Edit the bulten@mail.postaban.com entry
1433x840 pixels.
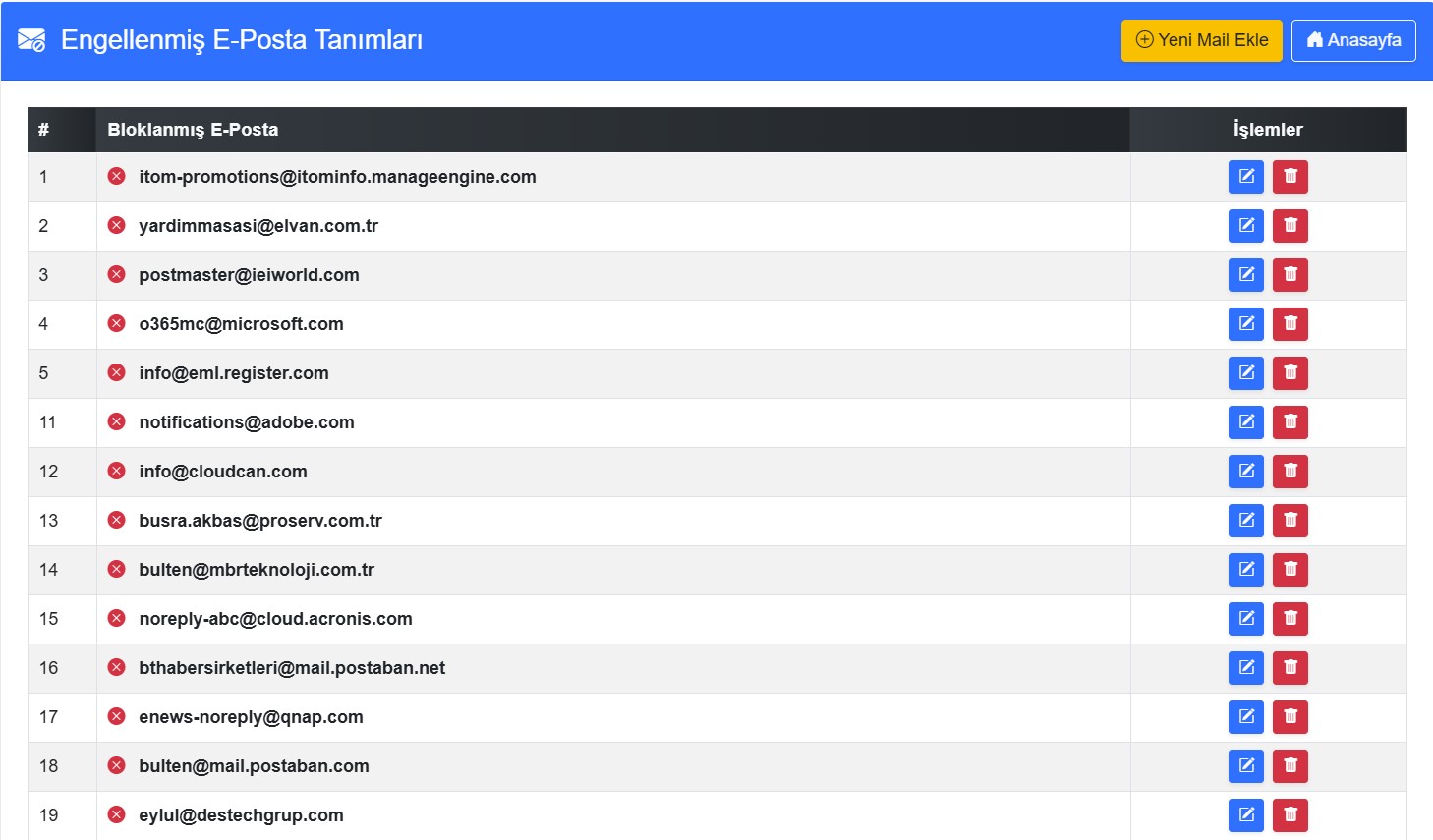(1245, 766)
